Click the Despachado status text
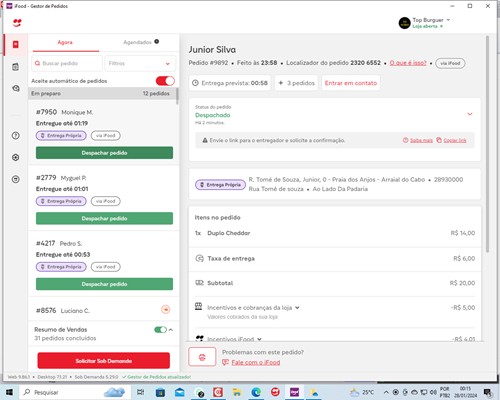Screen dimensions: 500x400 pyautogui.click(x=213, y=115)
